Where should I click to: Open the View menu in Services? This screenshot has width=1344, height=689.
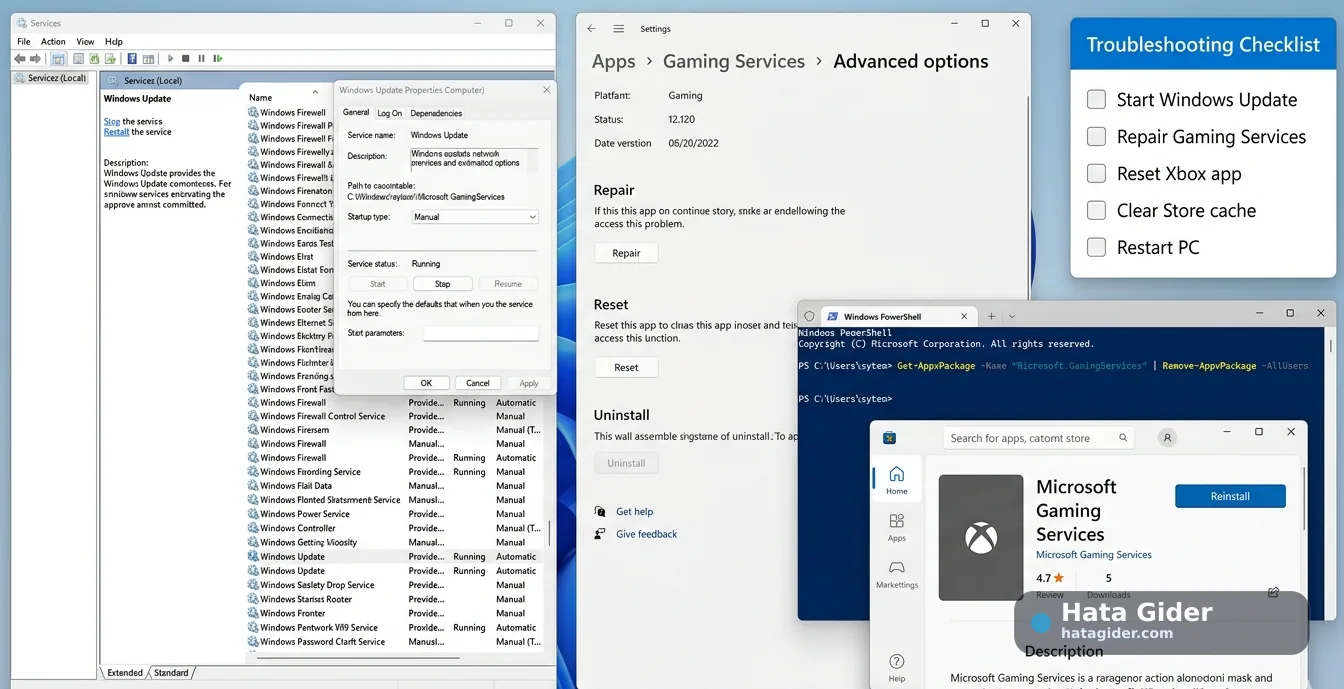(x=85, y=42)
